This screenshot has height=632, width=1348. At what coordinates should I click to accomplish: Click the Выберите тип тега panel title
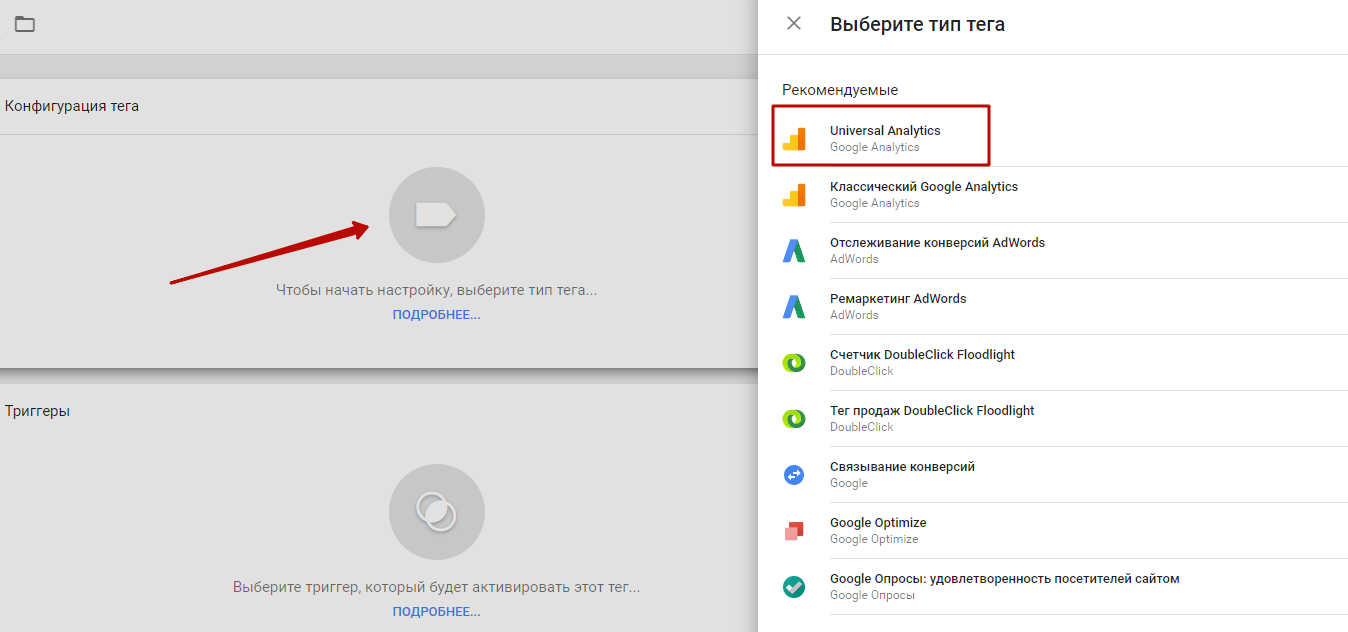pos(917,24)
